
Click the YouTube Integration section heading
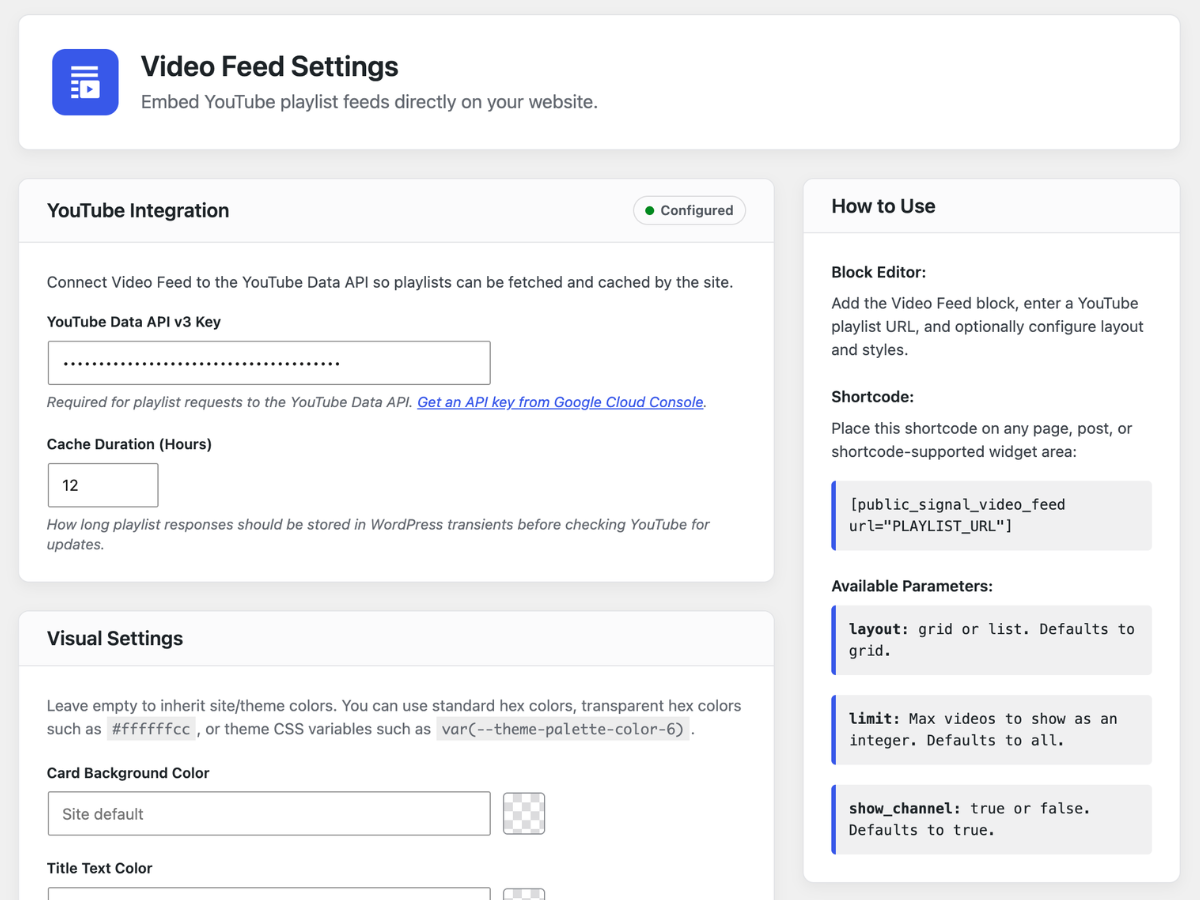click(x=138, y=210)
